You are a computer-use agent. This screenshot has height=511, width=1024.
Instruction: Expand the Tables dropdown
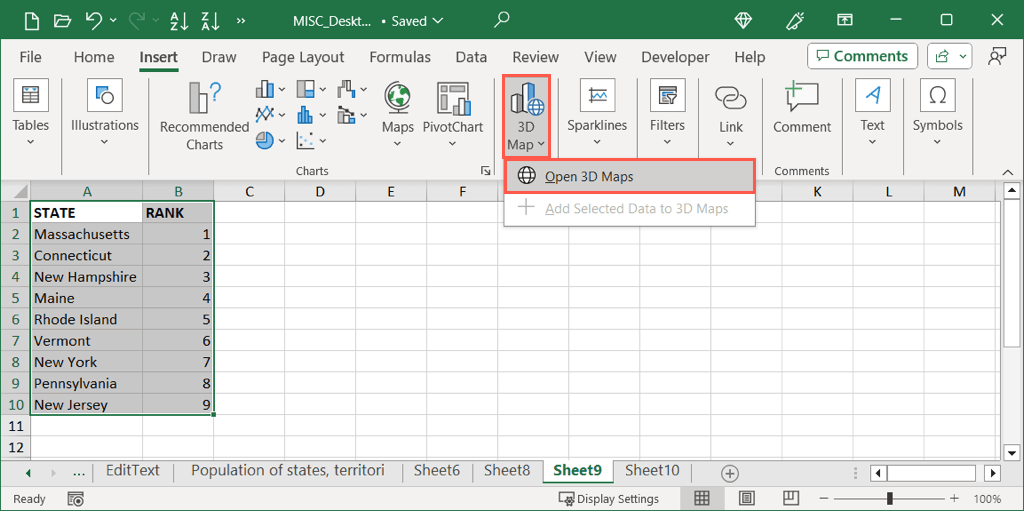(30, 141)
